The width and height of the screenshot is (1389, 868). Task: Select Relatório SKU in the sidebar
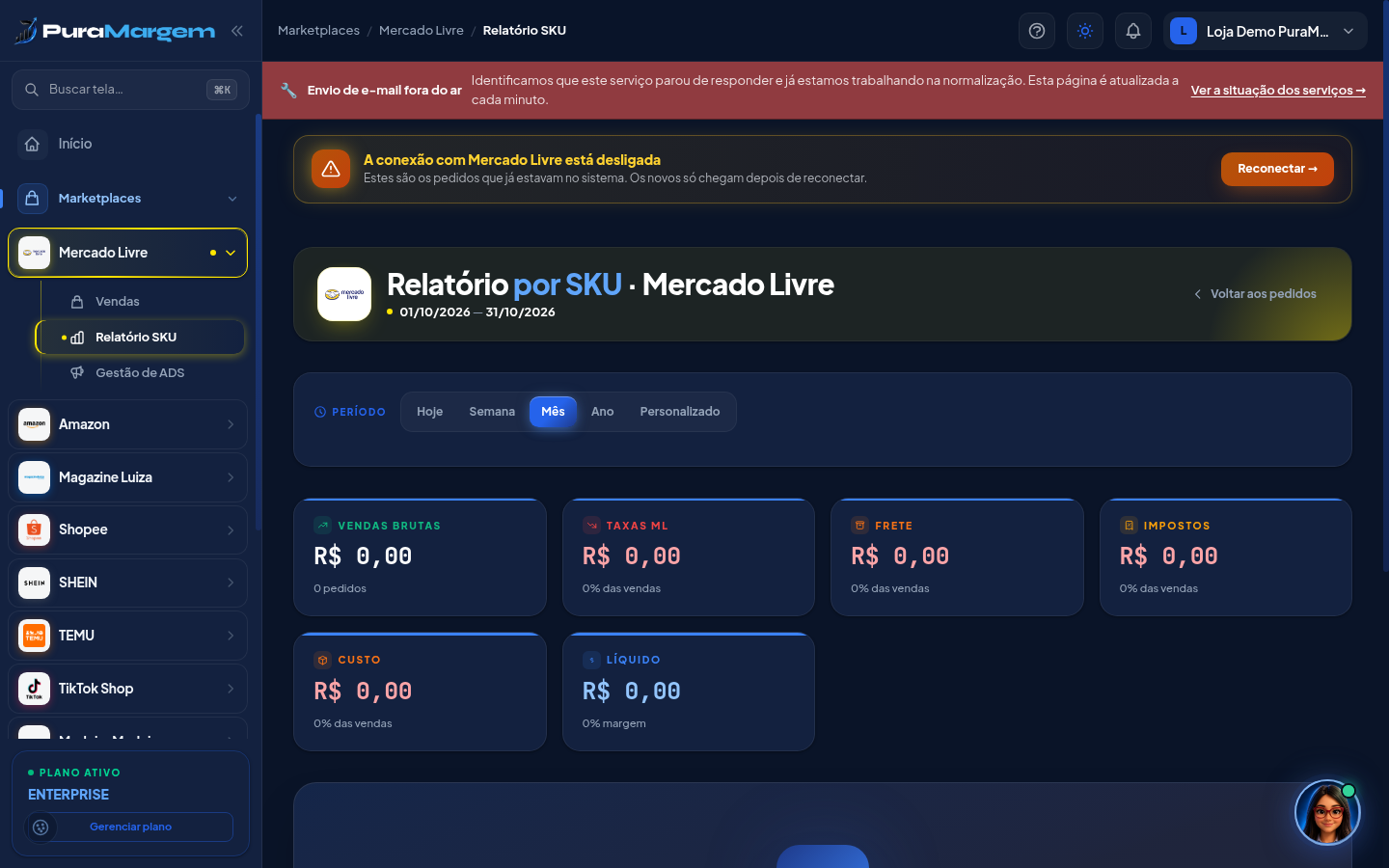coord(140,338)
